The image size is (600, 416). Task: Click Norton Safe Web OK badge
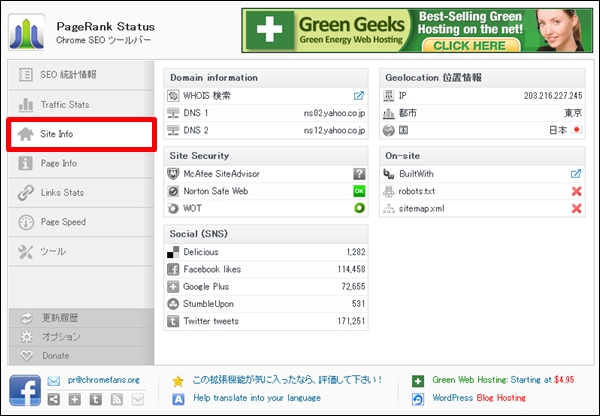[x=359, y=191]
